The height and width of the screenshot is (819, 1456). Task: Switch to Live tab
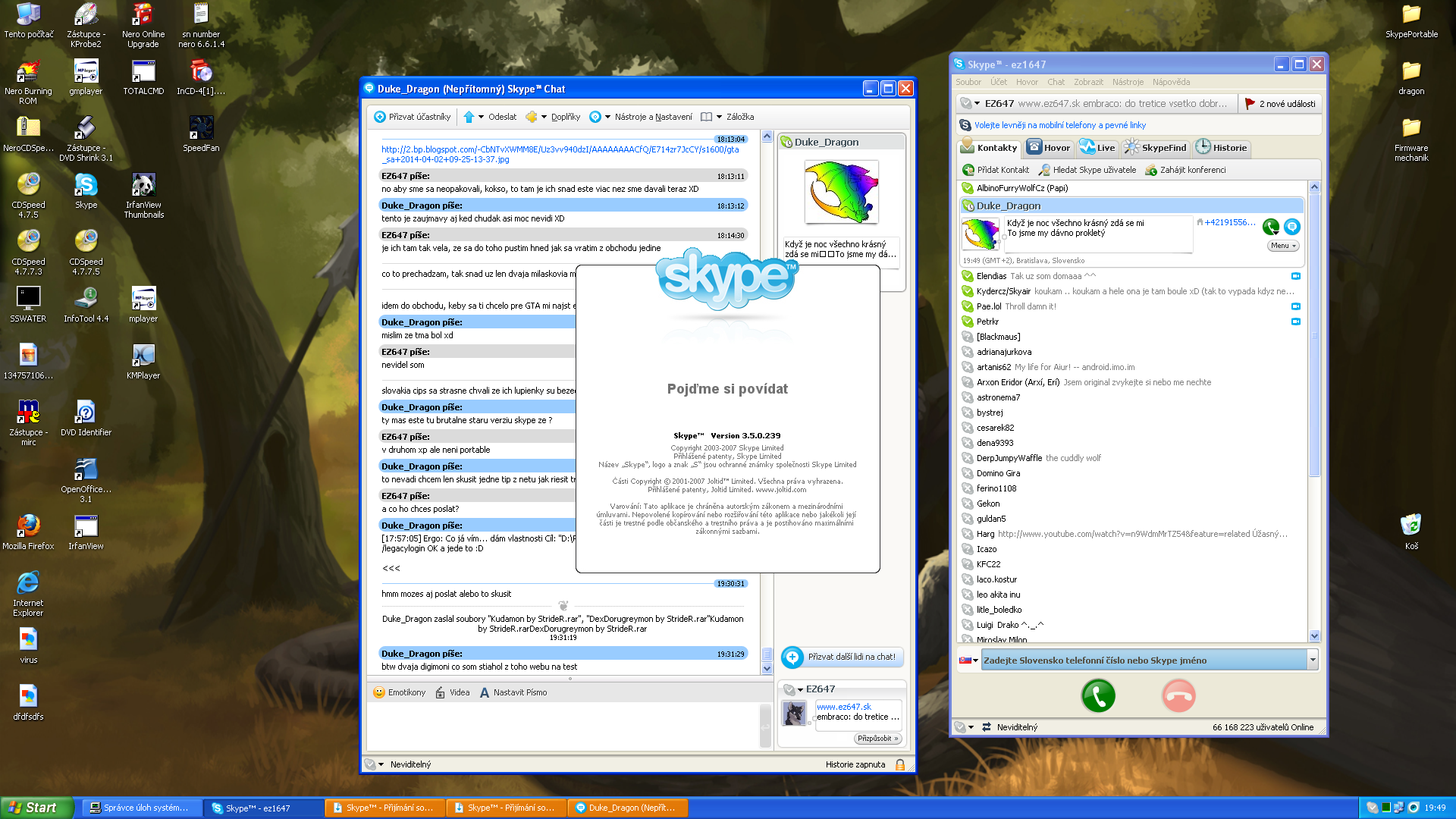coord(1097,147)
